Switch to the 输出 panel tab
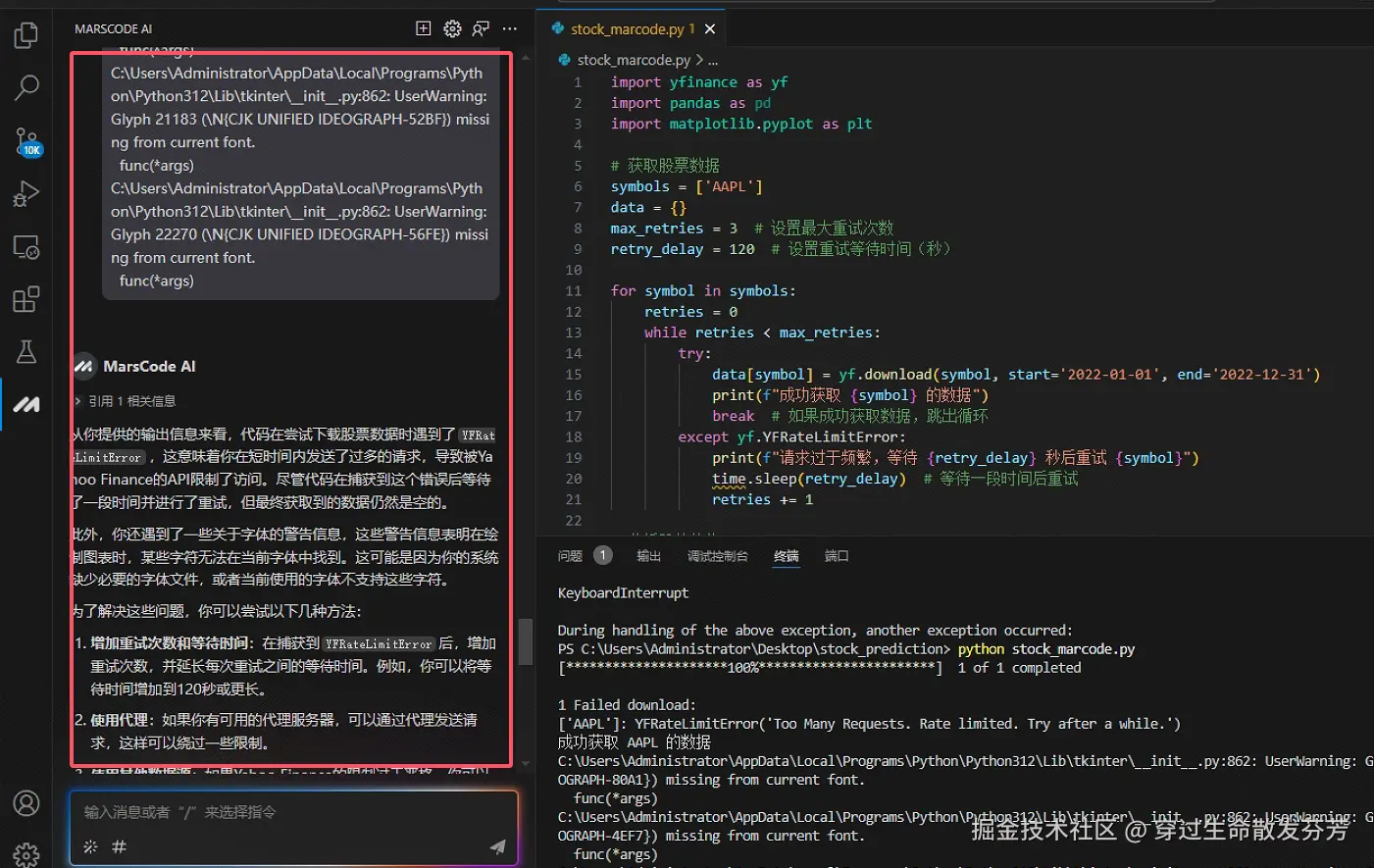The image size is (1374, 868). (x=648, y=556)
